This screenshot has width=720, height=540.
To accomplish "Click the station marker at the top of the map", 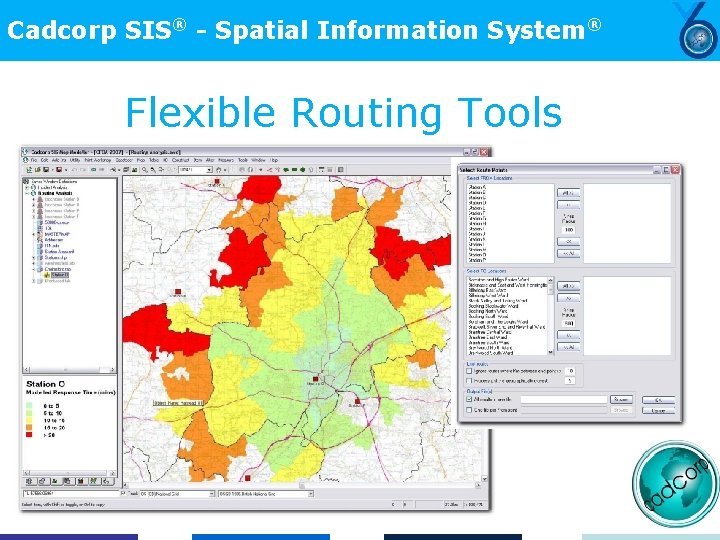I will click(x=217, y=182).
